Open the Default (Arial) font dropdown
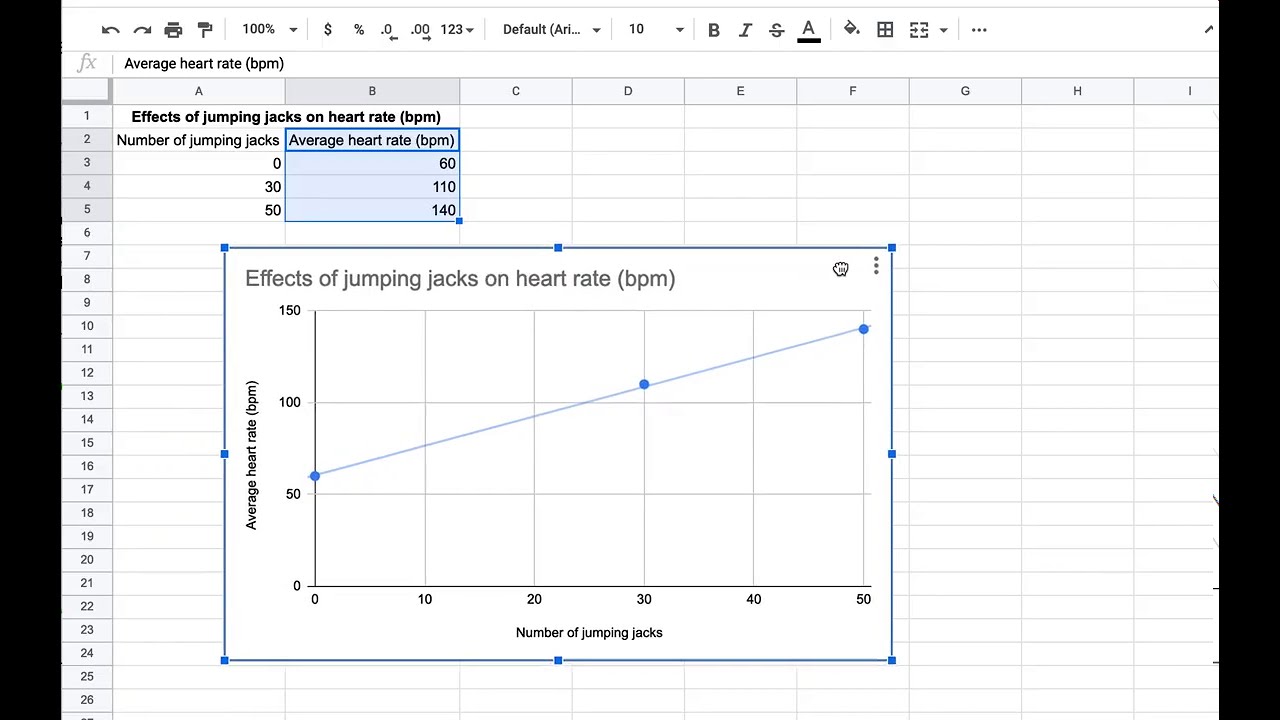 552,30
